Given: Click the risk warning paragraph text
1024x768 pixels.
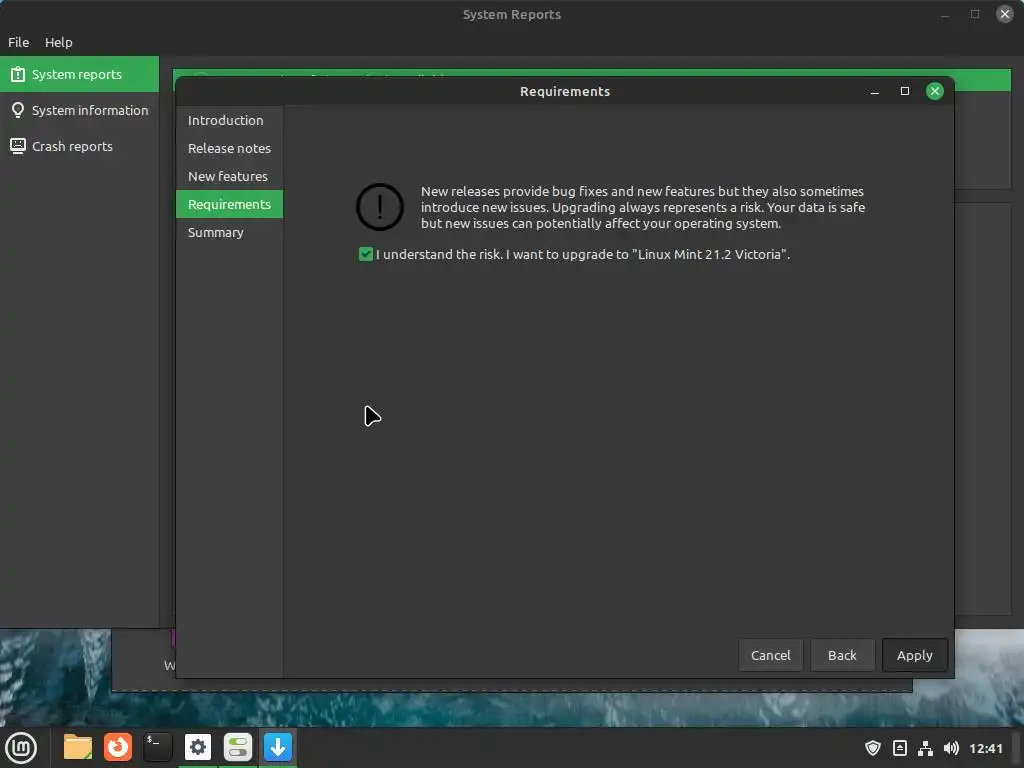Looking at the screenshot, I should 643,207.
